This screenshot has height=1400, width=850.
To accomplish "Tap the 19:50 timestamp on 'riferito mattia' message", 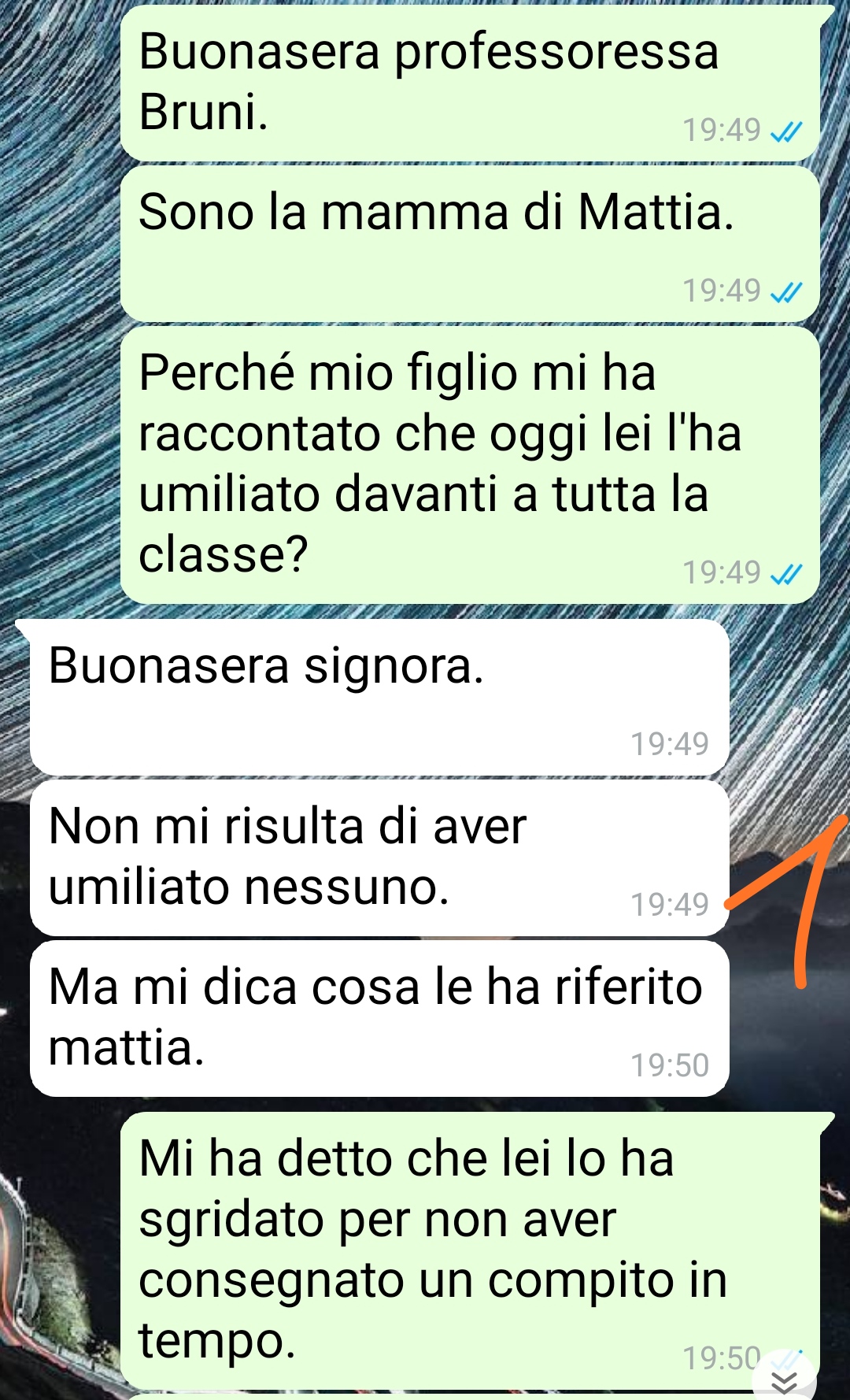I will (670, 1065).
